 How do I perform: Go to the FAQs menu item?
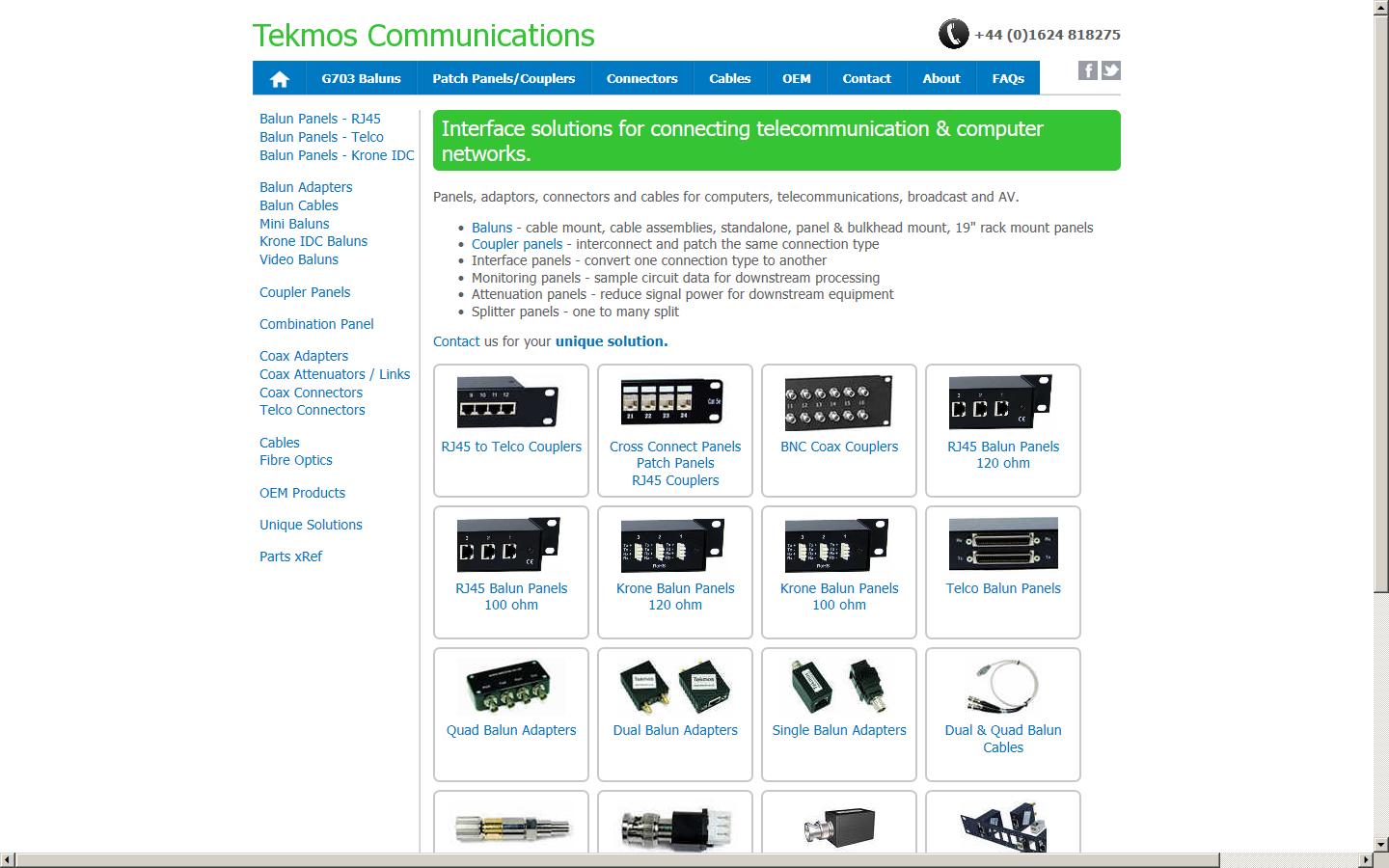(x=1008, y=79)
